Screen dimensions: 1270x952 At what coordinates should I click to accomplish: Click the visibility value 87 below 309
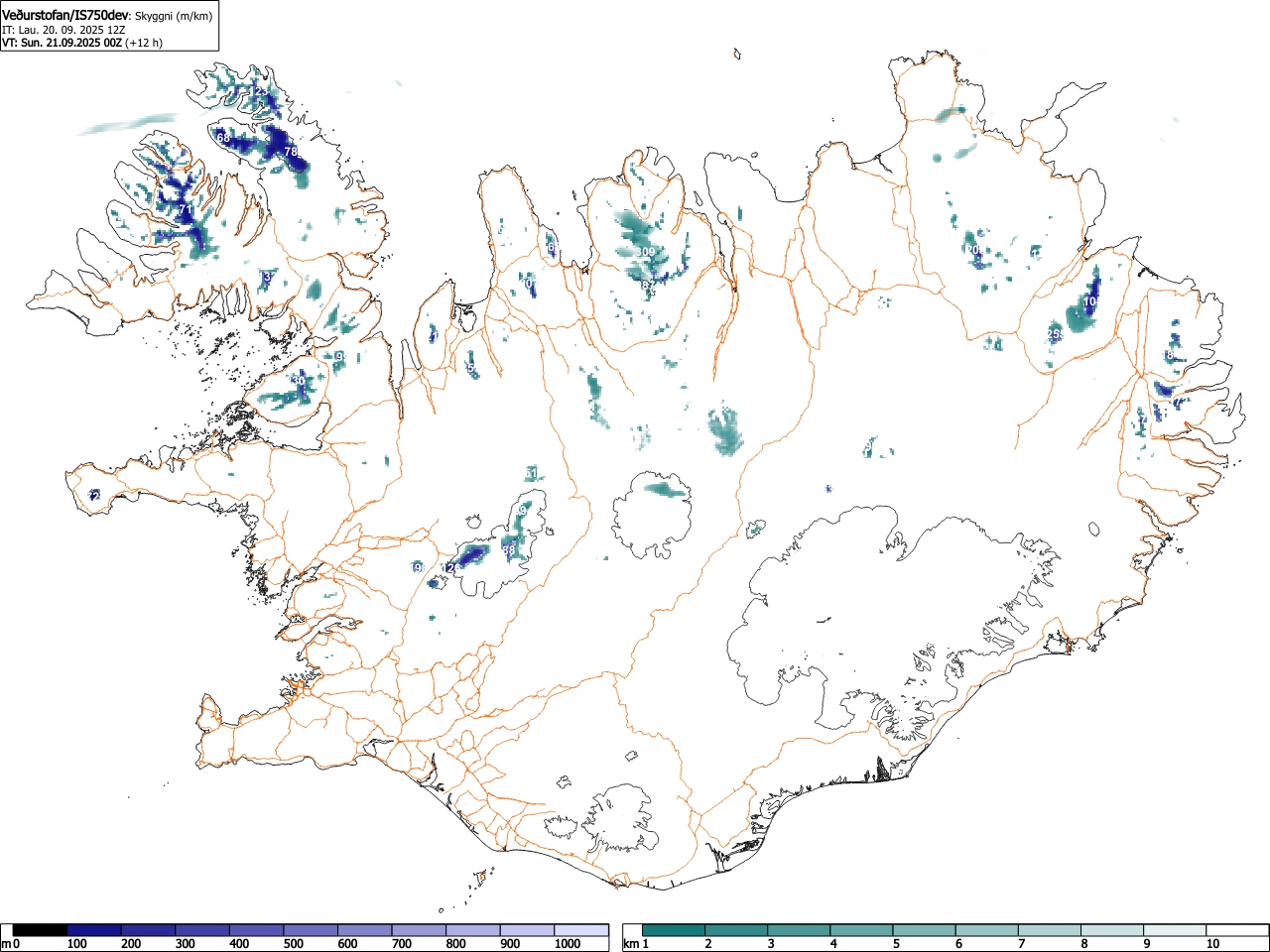pos(648,286)
